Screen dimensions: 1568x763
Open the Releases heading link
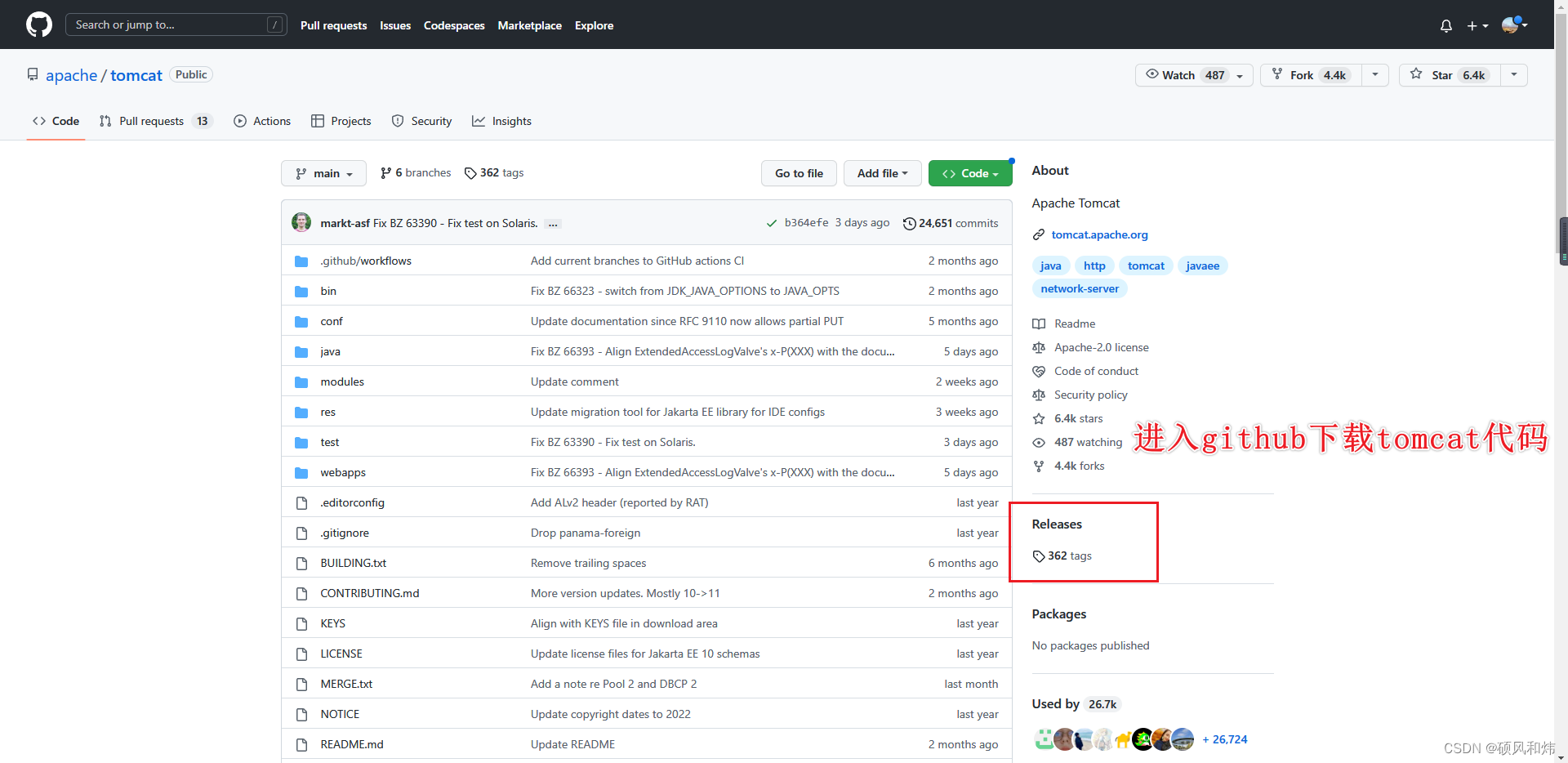point(1057,524)
